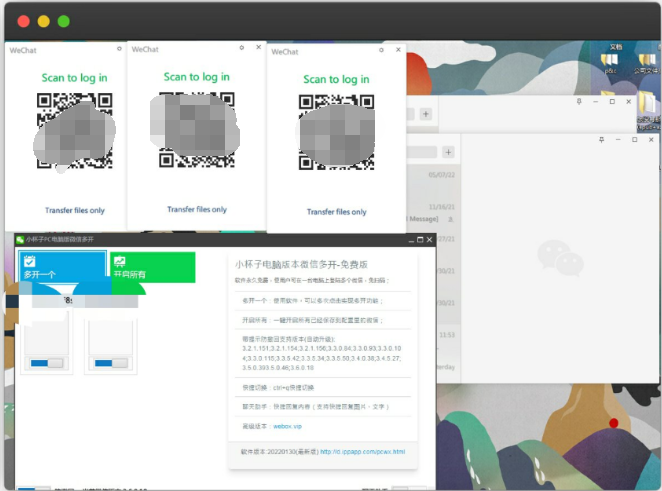Click Transfer files only in the leftmost login window
Image resolution: width=662 pixels, height=491 pixels.
coord(75,211)
